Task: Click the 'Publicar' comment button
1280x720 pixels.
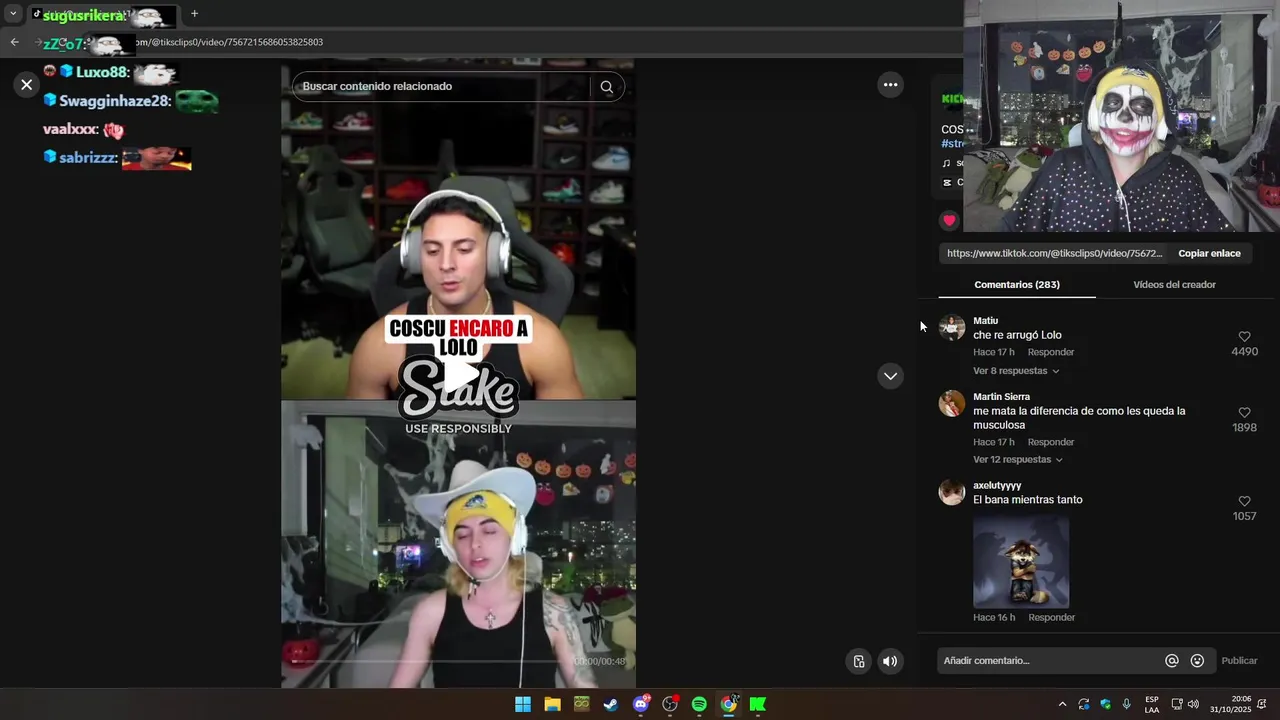Action: (1239, 661)
